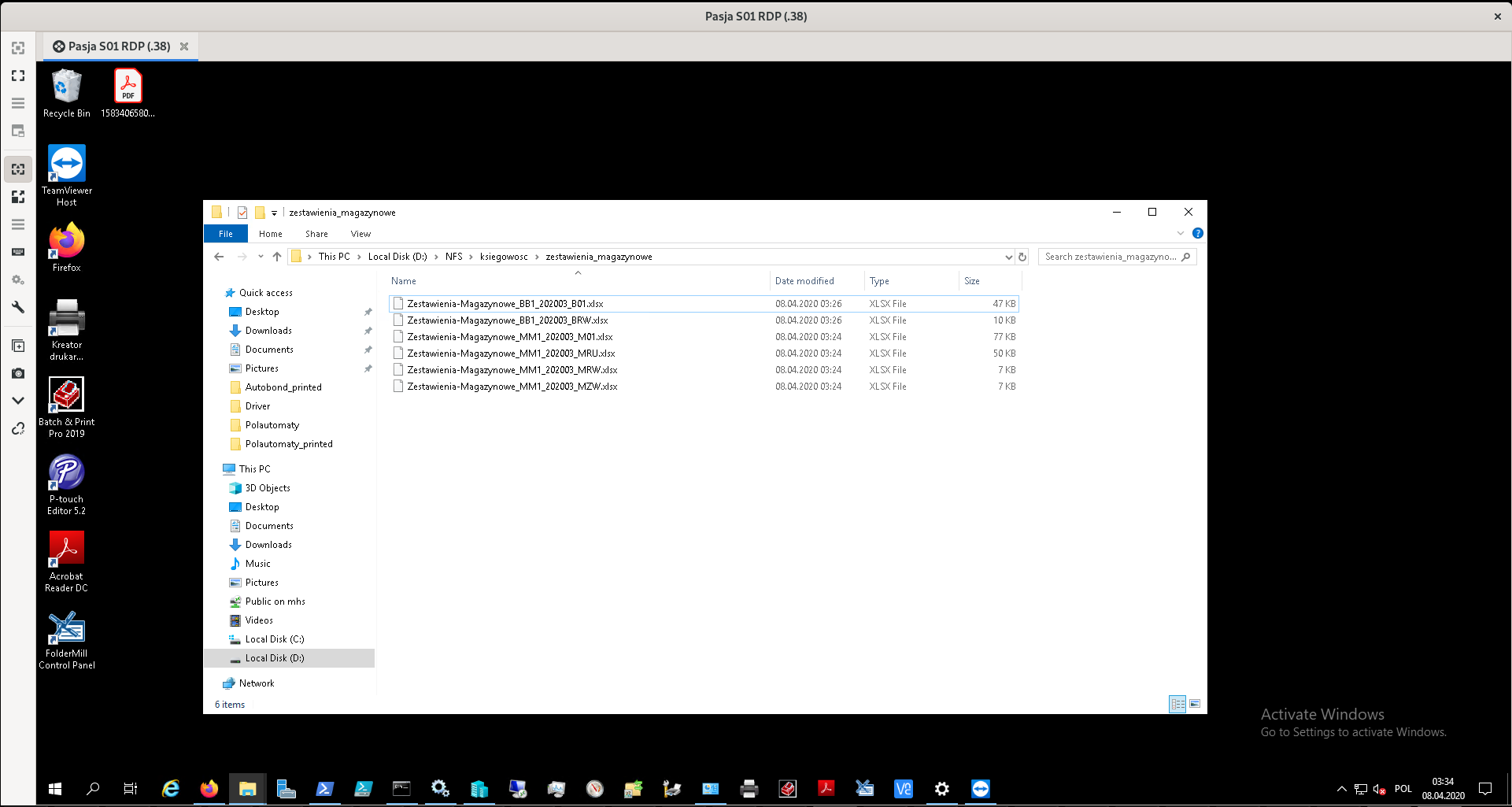The height and width of the screenshot is (807, 1512).
Task: Sort files by Type column
Action: point(911,281)
